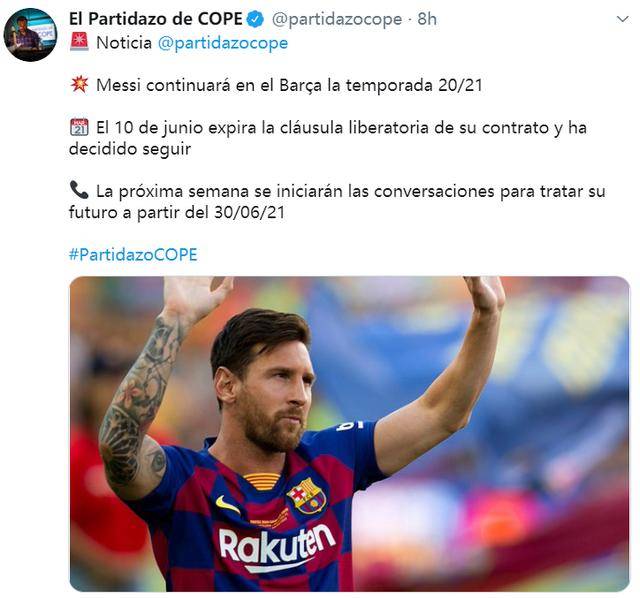This screenshot has height=598, width=640.
Task: Click the telephone receiver emoji
Action: coord(79,190)
